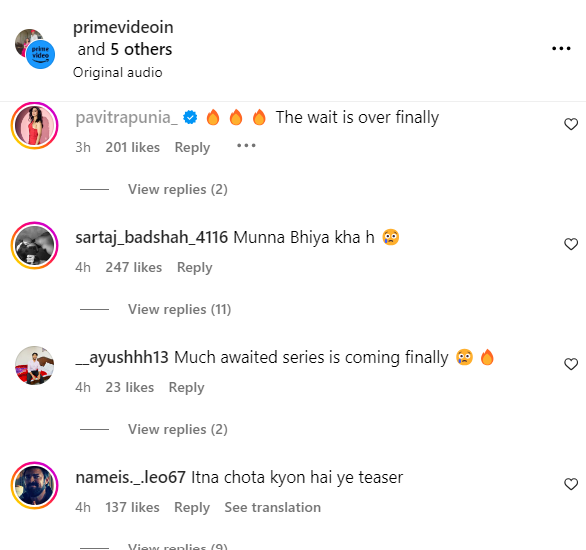This screenshot has height=550, width=586.
Task: View 247 likes on sartaj's comment
Action: coord(133,268)
